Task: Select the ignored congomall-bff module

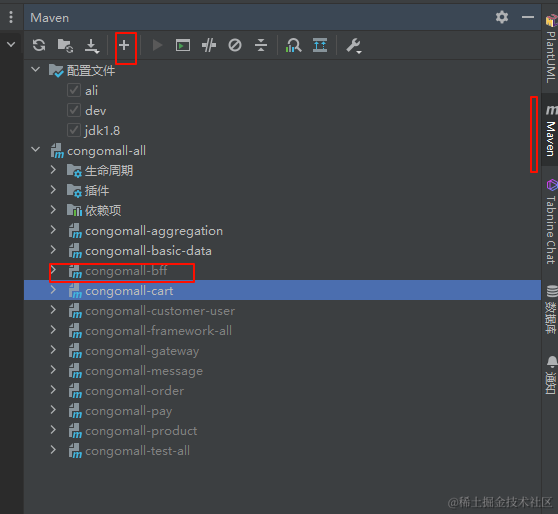Action: (126, 271)
